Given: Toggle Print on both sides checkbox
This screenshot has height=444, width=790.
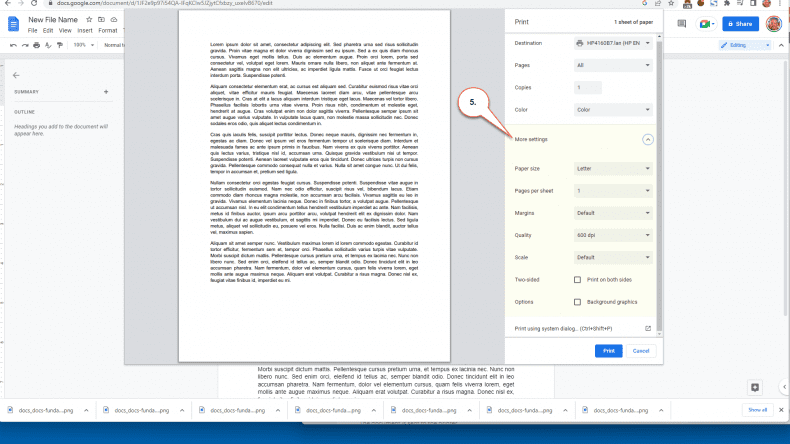Looking at the screenshot, I should click(577, 280).
